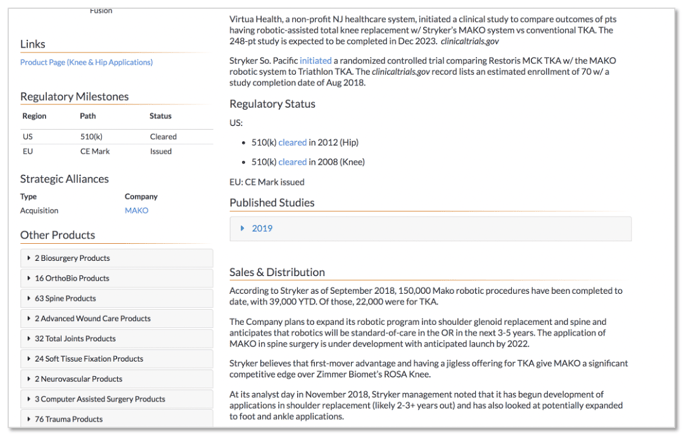Expand 2 Neurovascular Products
The width and height of the screenshot is (688, 442).
[117, 379]
